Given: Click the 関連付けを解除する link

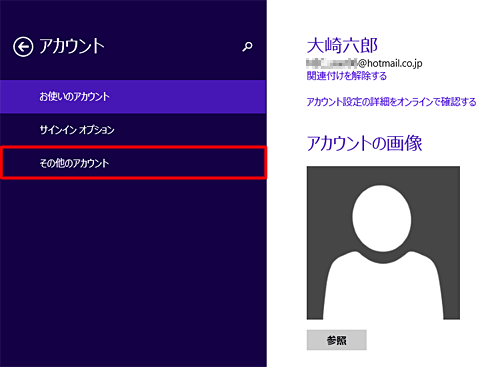Looking at the screenshot, I should click(x=347, y=76).
